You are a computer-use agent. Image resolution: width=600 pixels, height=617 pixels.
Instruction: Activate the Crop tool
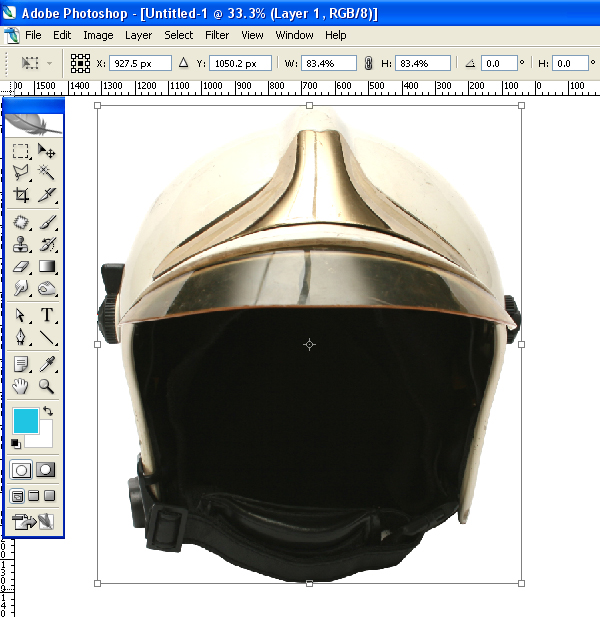click(x=20, y=195)
